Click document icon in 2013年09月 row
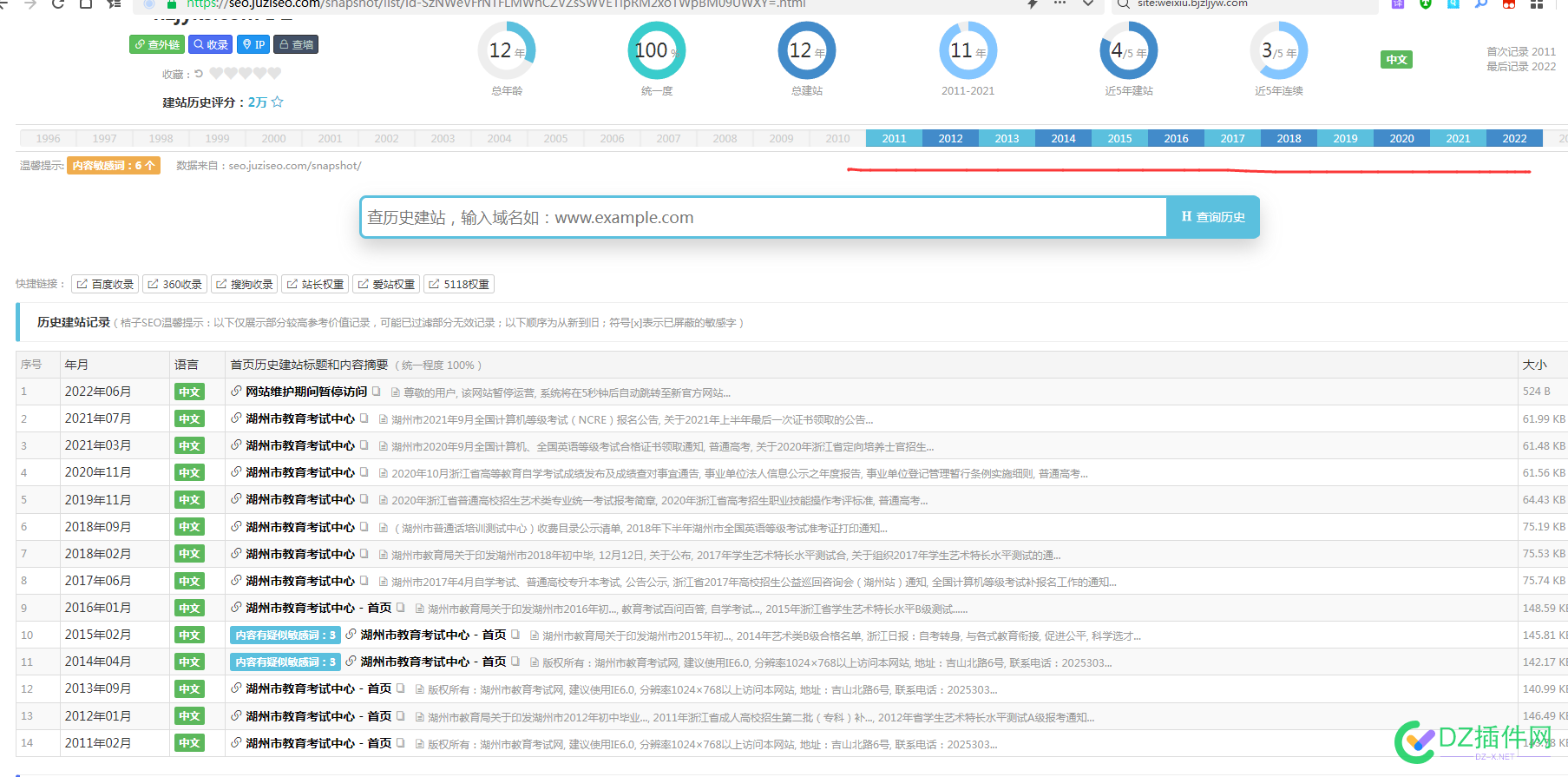The image size is (1568, 777). pyautogui.click(x=420, y=690)
